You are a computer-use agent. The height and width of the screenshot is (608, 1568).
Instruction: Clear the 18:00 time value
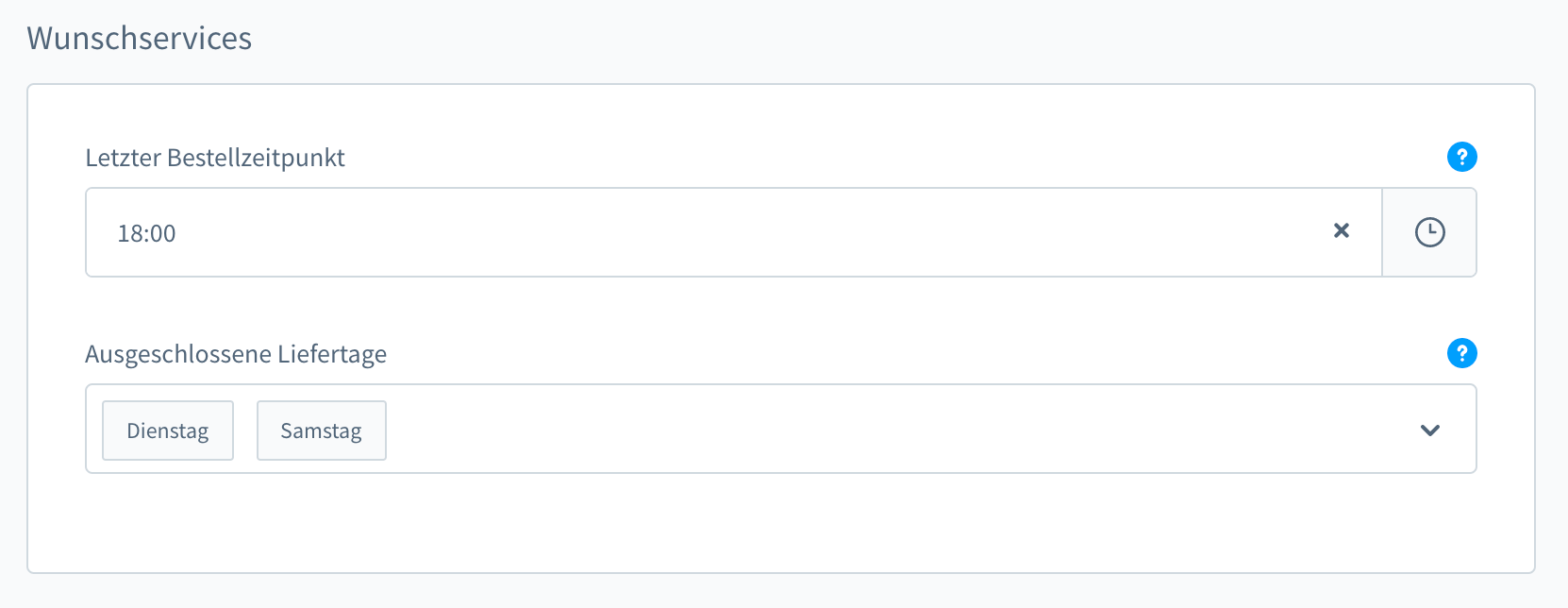pyautogui.click(x=1341, y=231)
